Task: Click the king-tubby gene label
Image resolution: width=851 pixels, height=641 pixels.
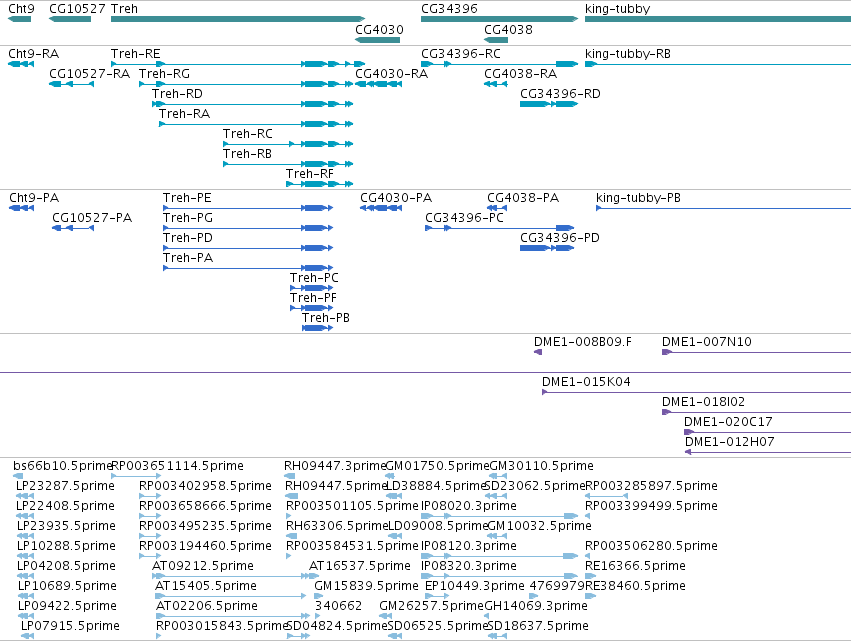Action: pyautogui.click(x=617, y=9)
